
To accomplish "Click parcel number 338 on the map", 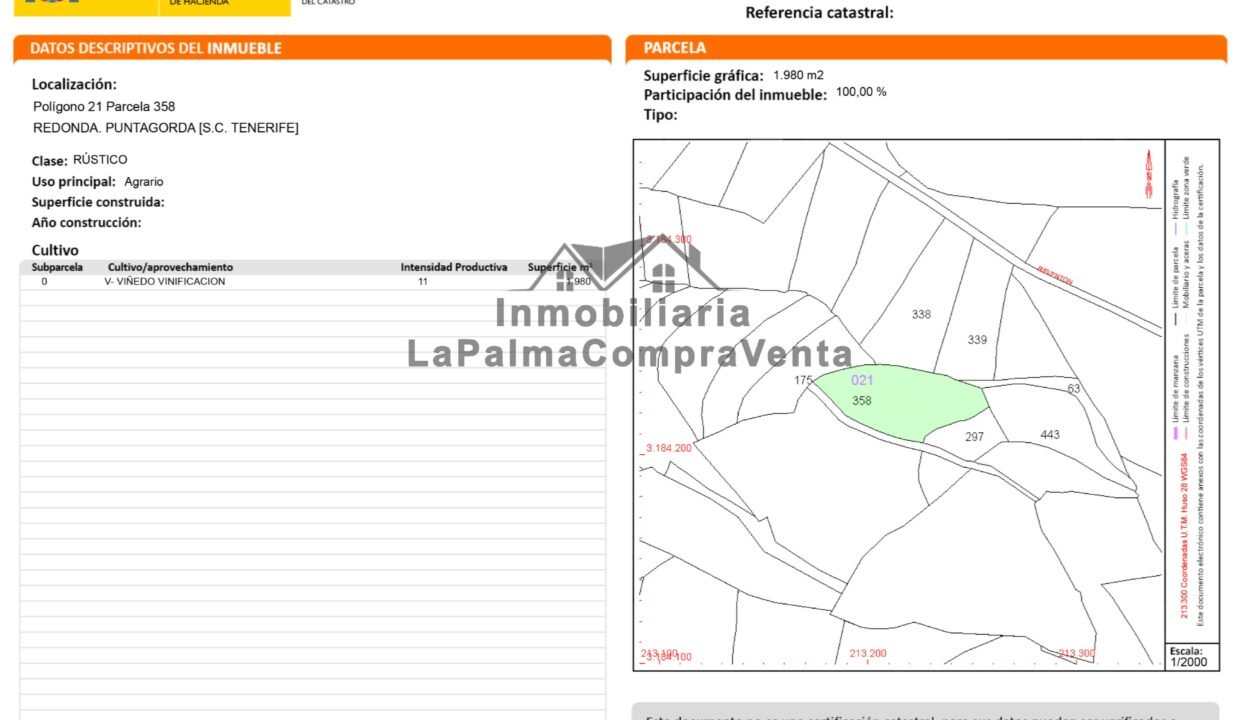I will (921, 315).
